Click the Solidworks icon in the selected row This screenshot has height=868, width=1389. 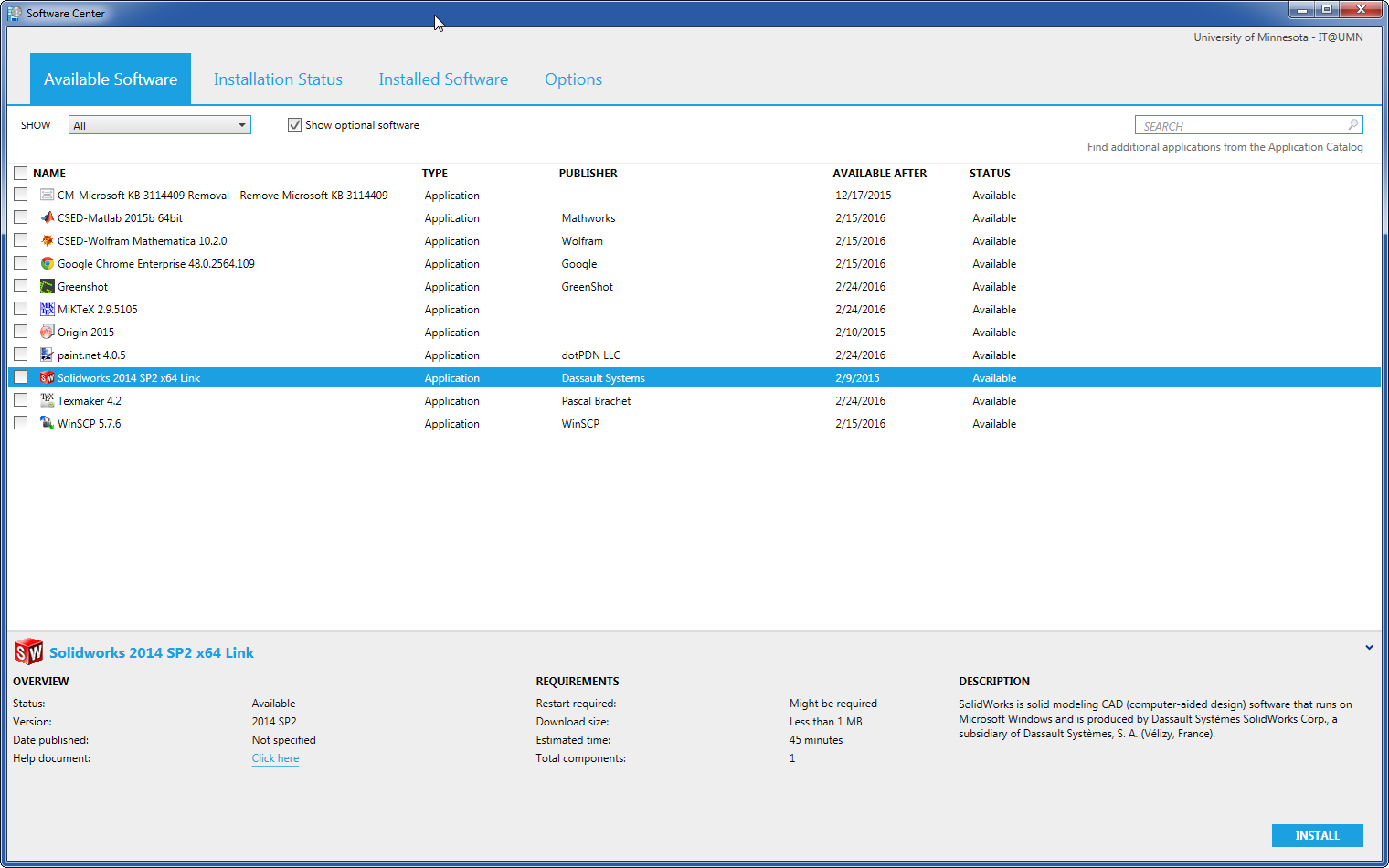(47, 377)
